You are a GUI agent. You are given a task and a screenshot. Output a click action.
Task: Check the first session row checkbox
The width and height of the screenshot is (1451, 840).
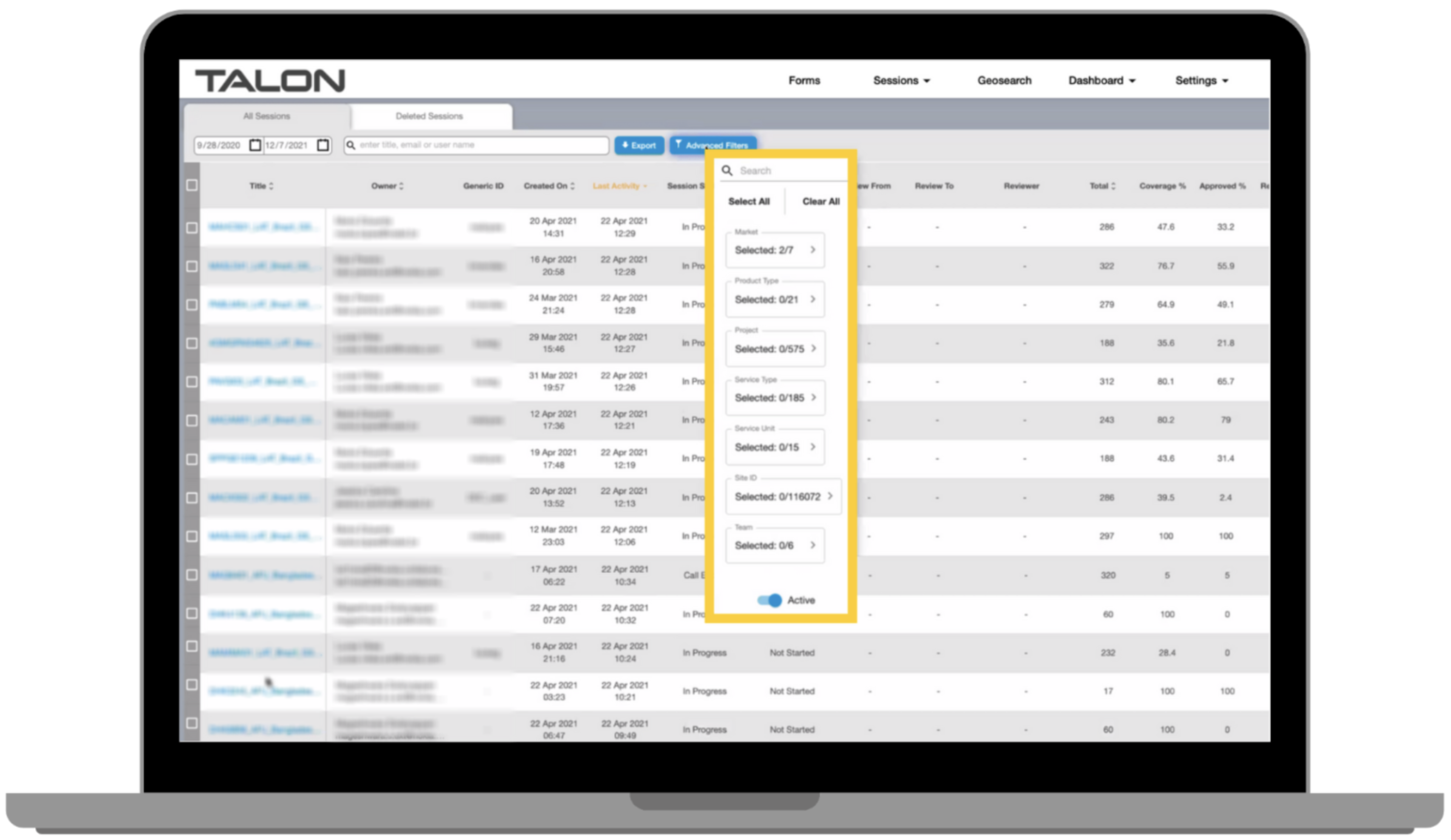[x=192, y=227]
